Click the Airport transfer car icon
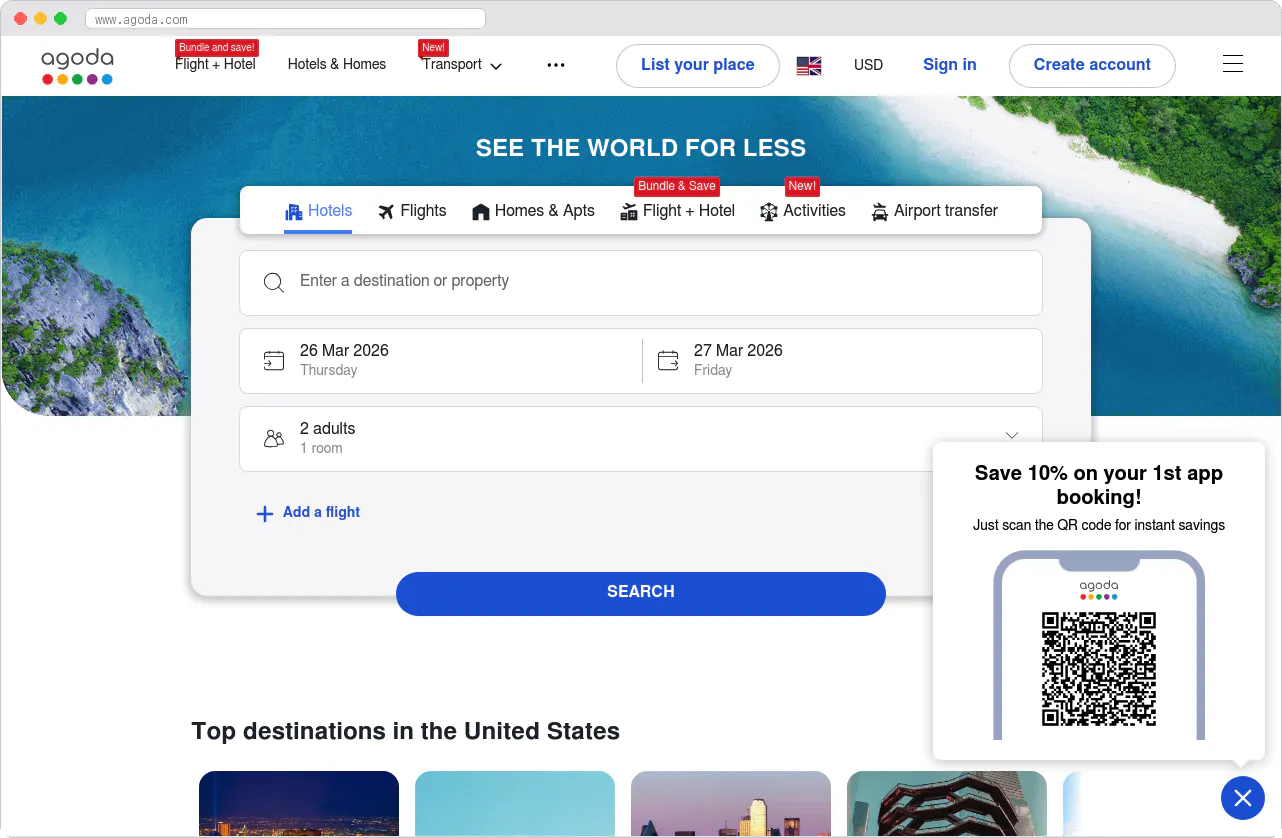This screenshot has width=1282, height=838. 880,211
